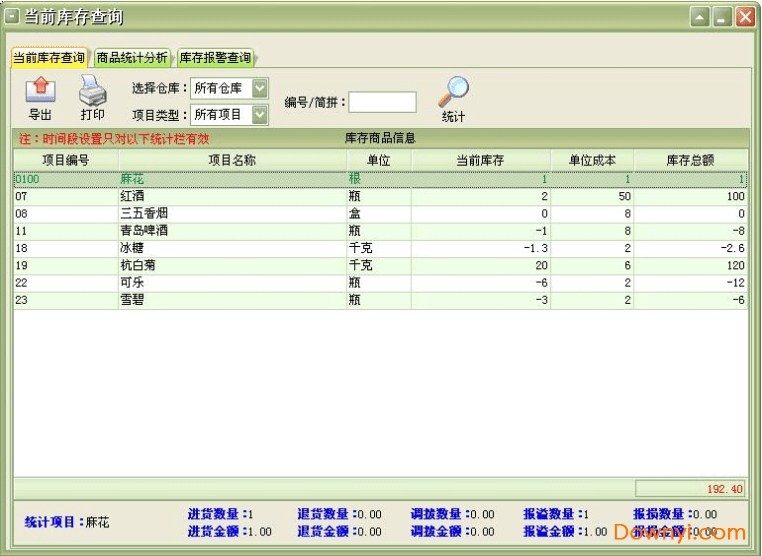Image resolution: width=762 pixels, height=556 pixels.
Task: Open the 选择仓库 warehouse dropdown
Action: pyautogui.click(x=260, y=89)
